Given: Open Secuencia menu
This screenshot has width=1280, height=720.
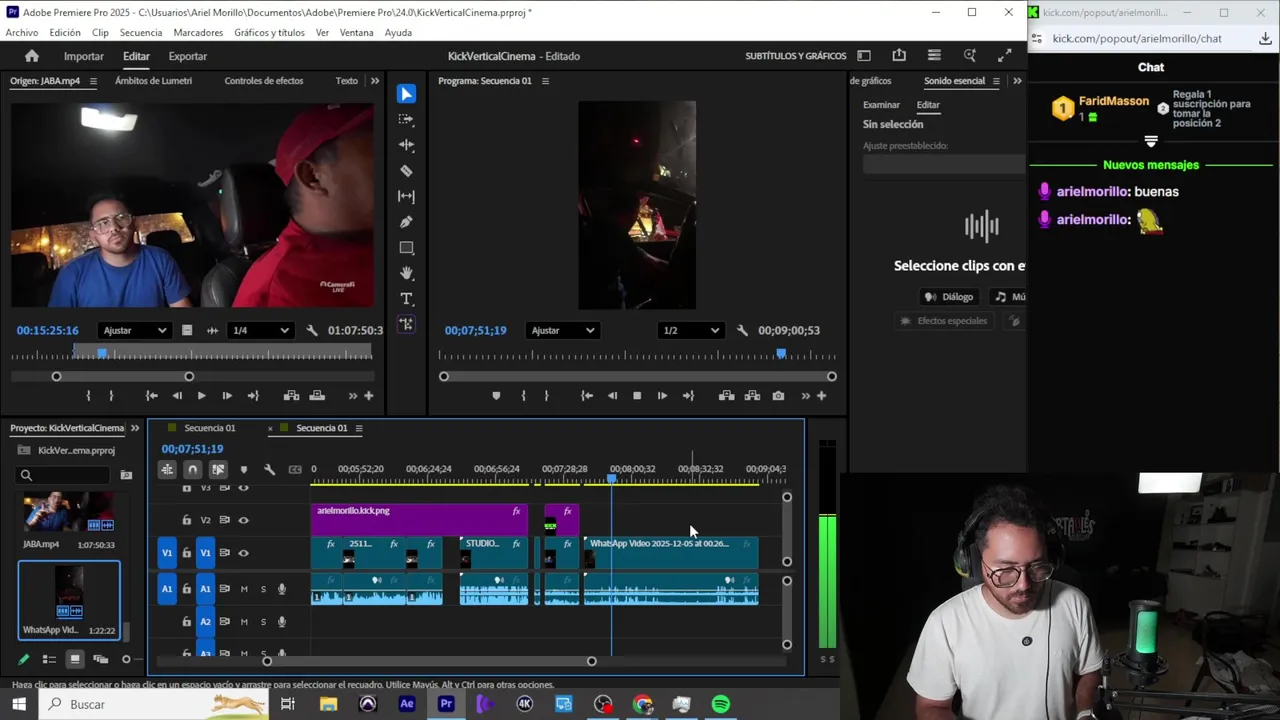Looking at the screenshot, I should [x=140, y=33].
